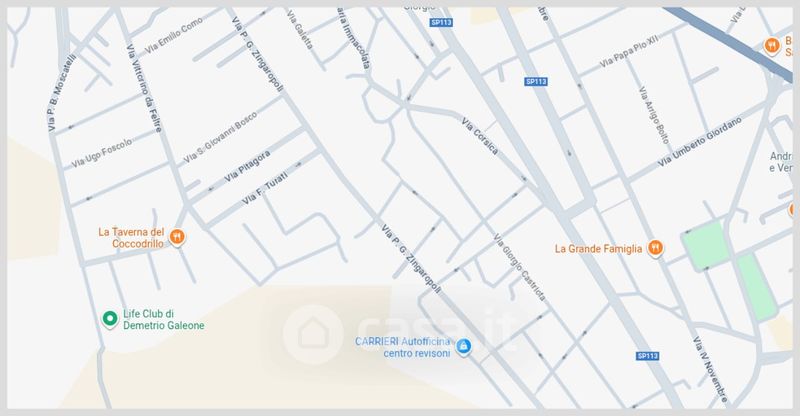Click the Via Ugo Foscolo street label
800x416 pixels.
102,153
